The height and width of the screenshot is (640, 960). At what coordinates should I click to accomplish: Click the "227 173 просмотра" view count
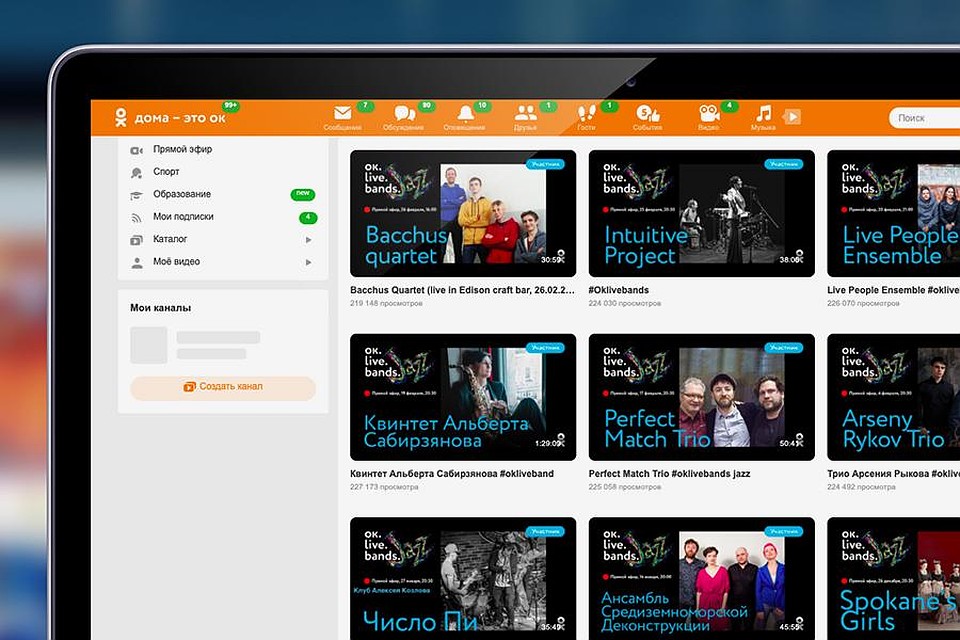(x=384, y=487)
